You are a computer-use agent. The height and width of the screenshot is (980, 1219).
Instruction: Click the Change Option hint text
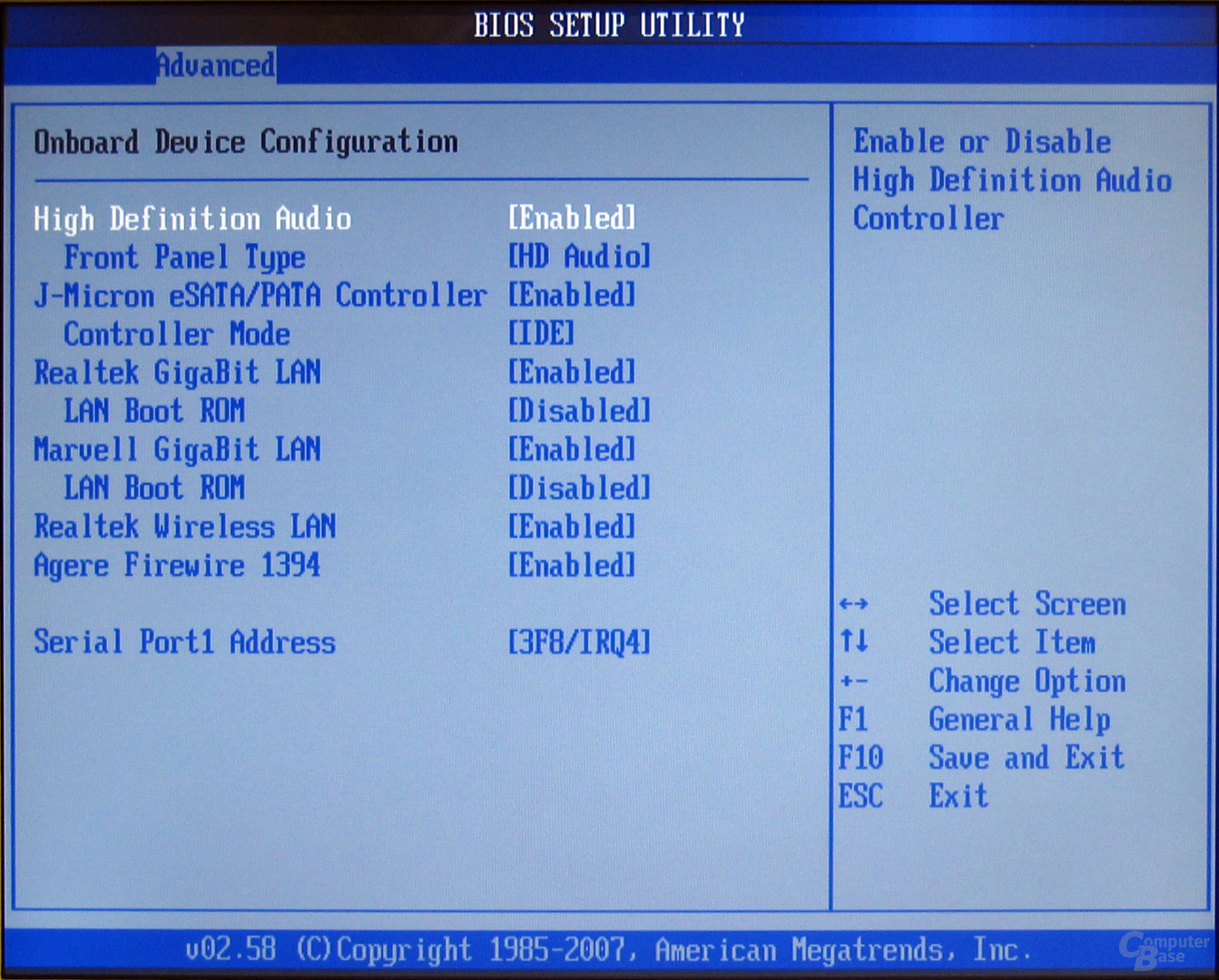tap(1027, 681)
